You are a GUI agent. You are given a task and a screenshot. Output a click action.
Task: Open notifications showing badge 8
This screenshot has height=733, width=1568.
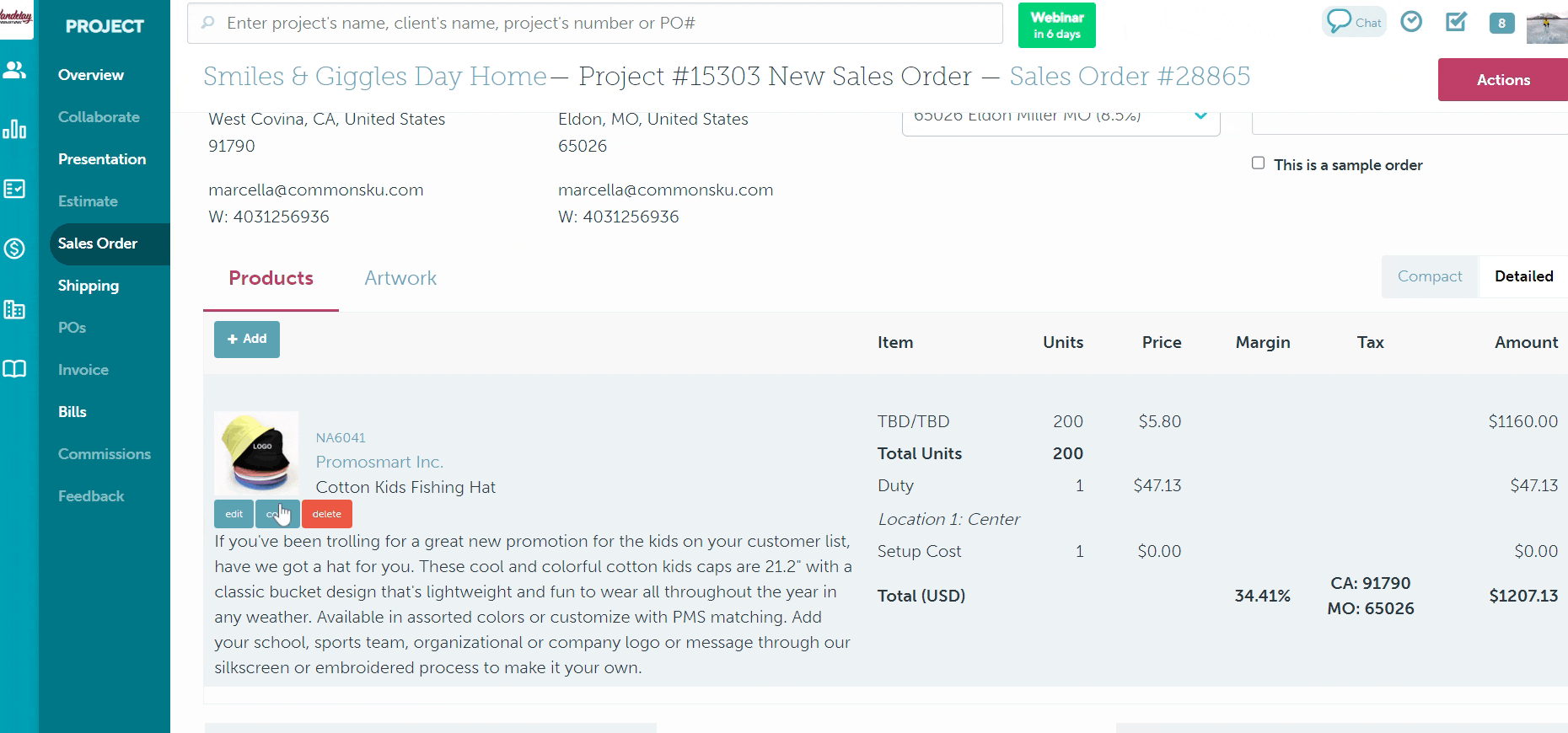coord(1501,23)
